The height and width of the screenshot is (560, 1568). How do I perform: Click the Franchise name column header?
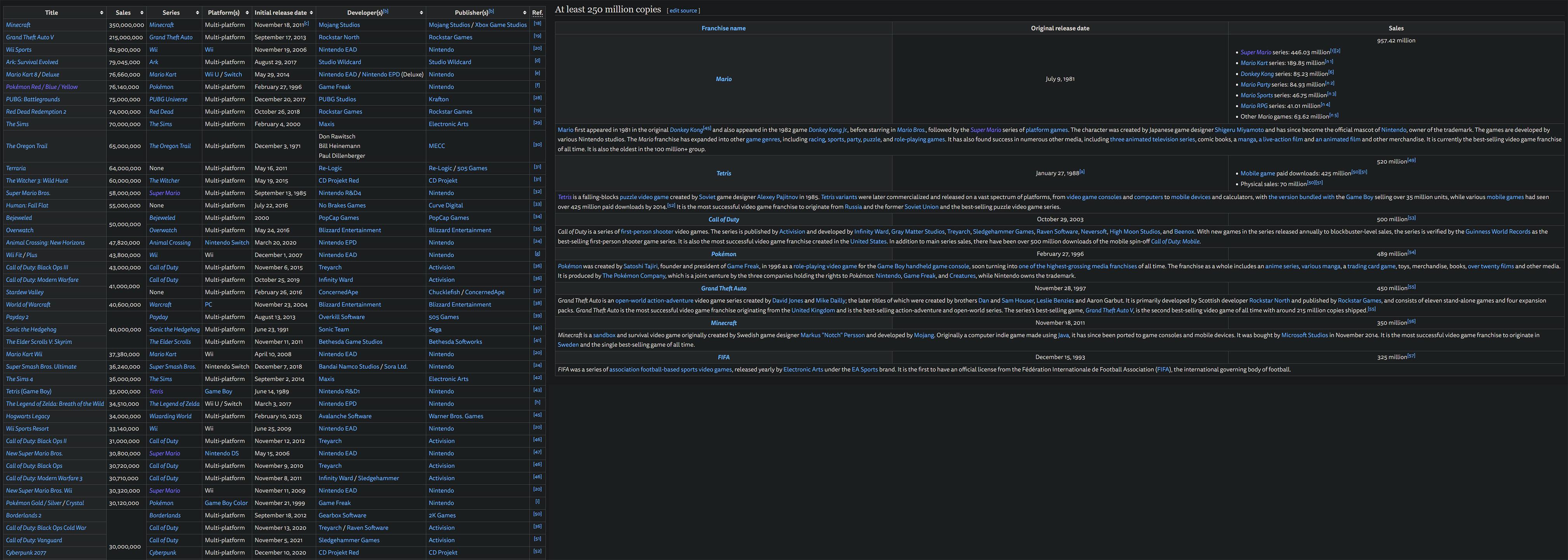(x=723, y=28)
